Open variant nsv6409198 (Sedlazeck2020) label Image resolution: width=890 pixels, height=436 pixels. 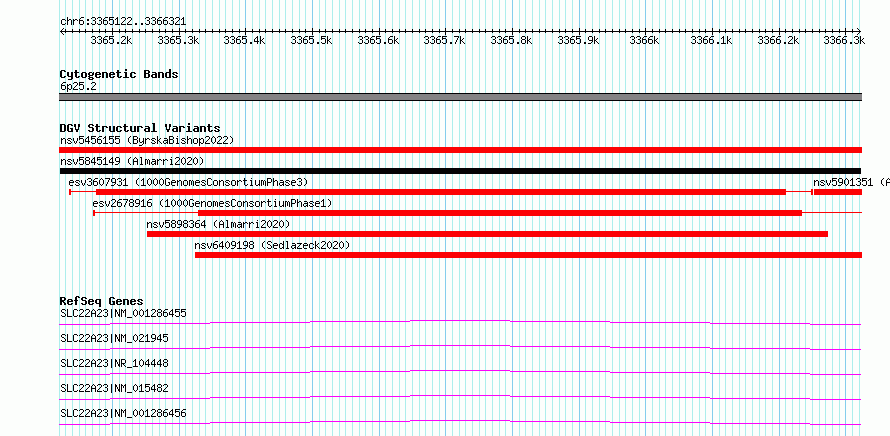(272, 245)
